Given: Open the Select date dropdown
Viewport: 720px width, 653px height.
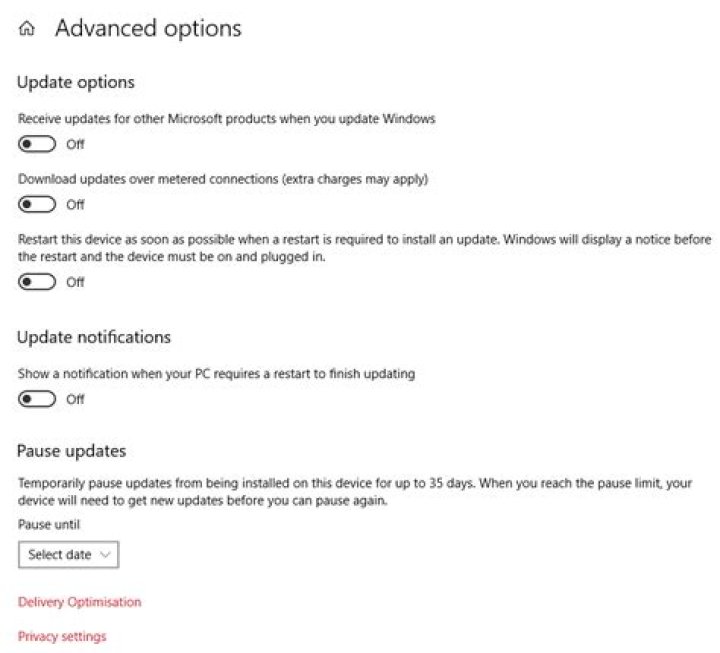Looking at the screenshot, I should click(x=68, y=555).
